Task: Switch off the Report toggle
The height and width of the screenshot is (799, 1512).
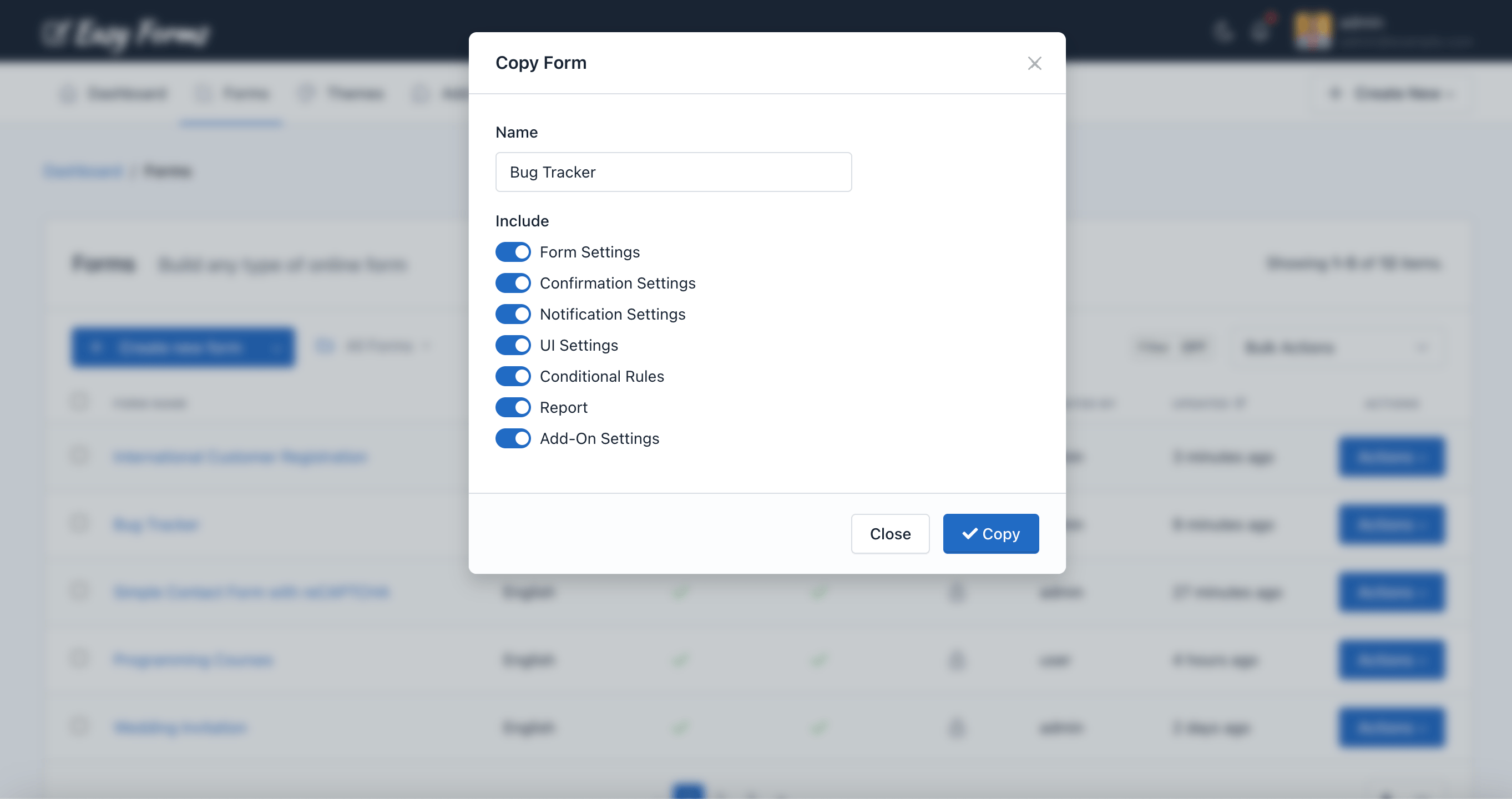Action: [512, 407]
